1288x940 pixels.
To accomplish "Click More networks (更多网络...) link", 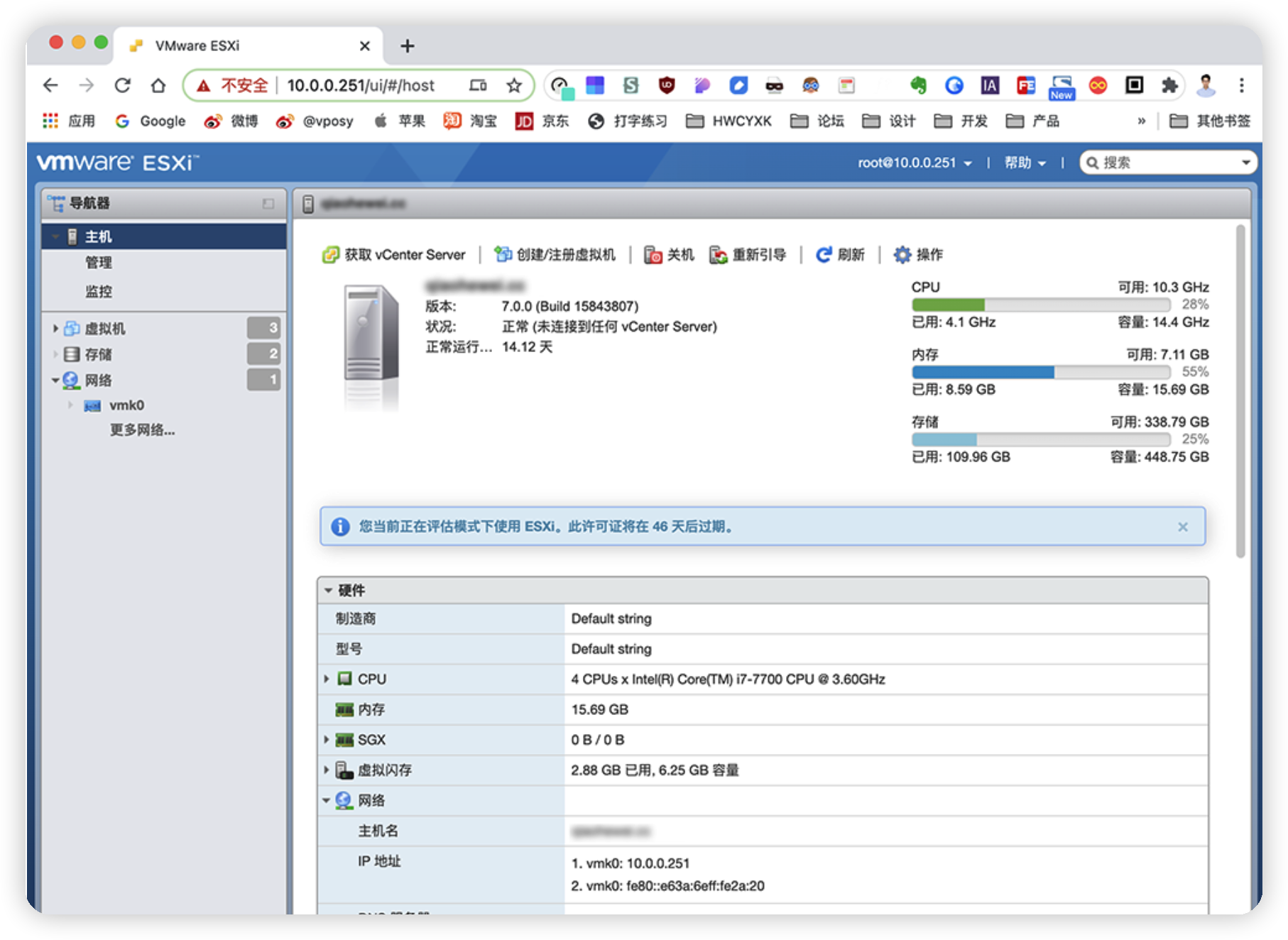I will (142, 430).
